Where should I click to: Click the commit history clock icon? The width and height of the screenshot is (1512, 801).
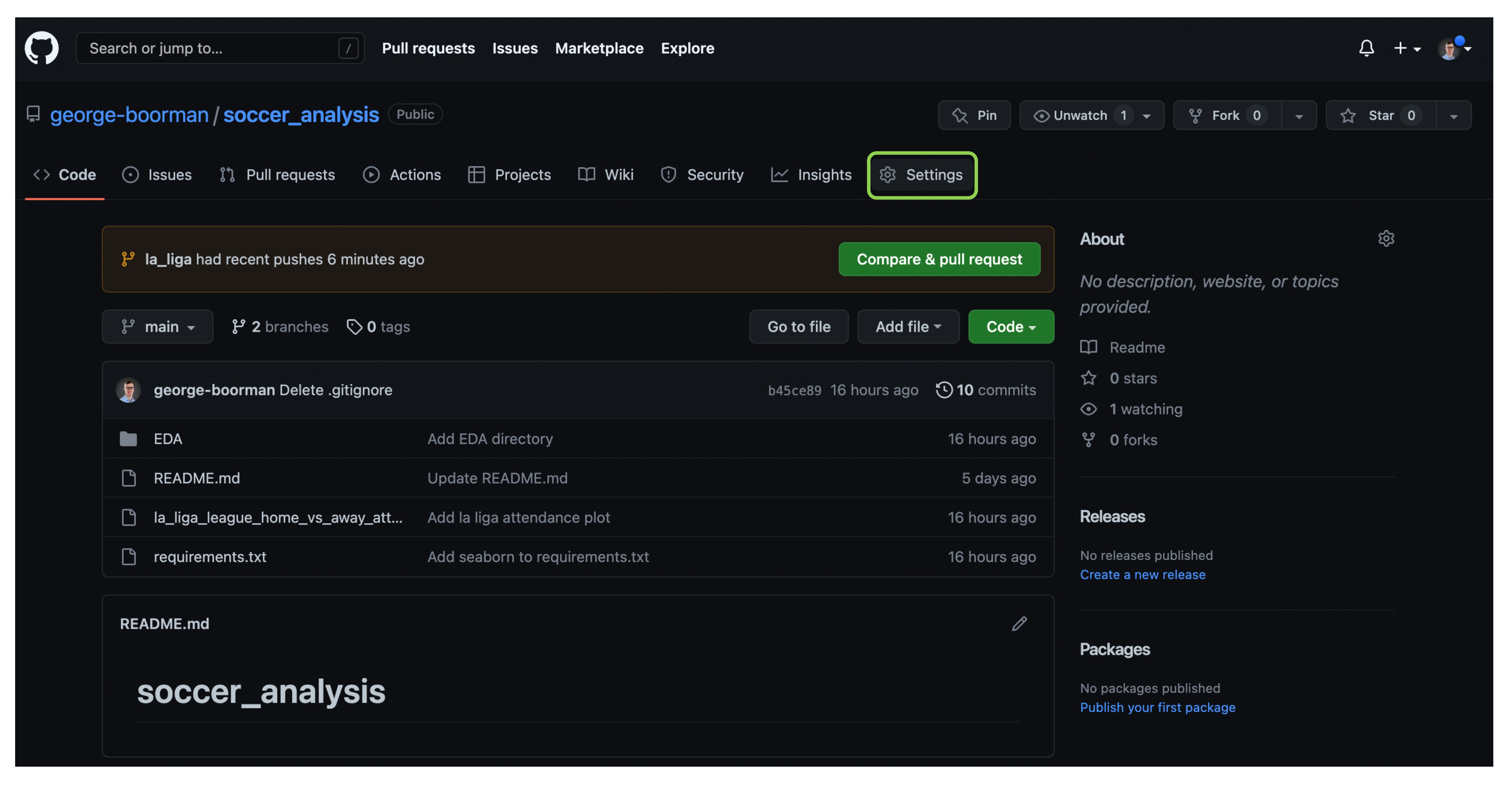pos(944,390)
